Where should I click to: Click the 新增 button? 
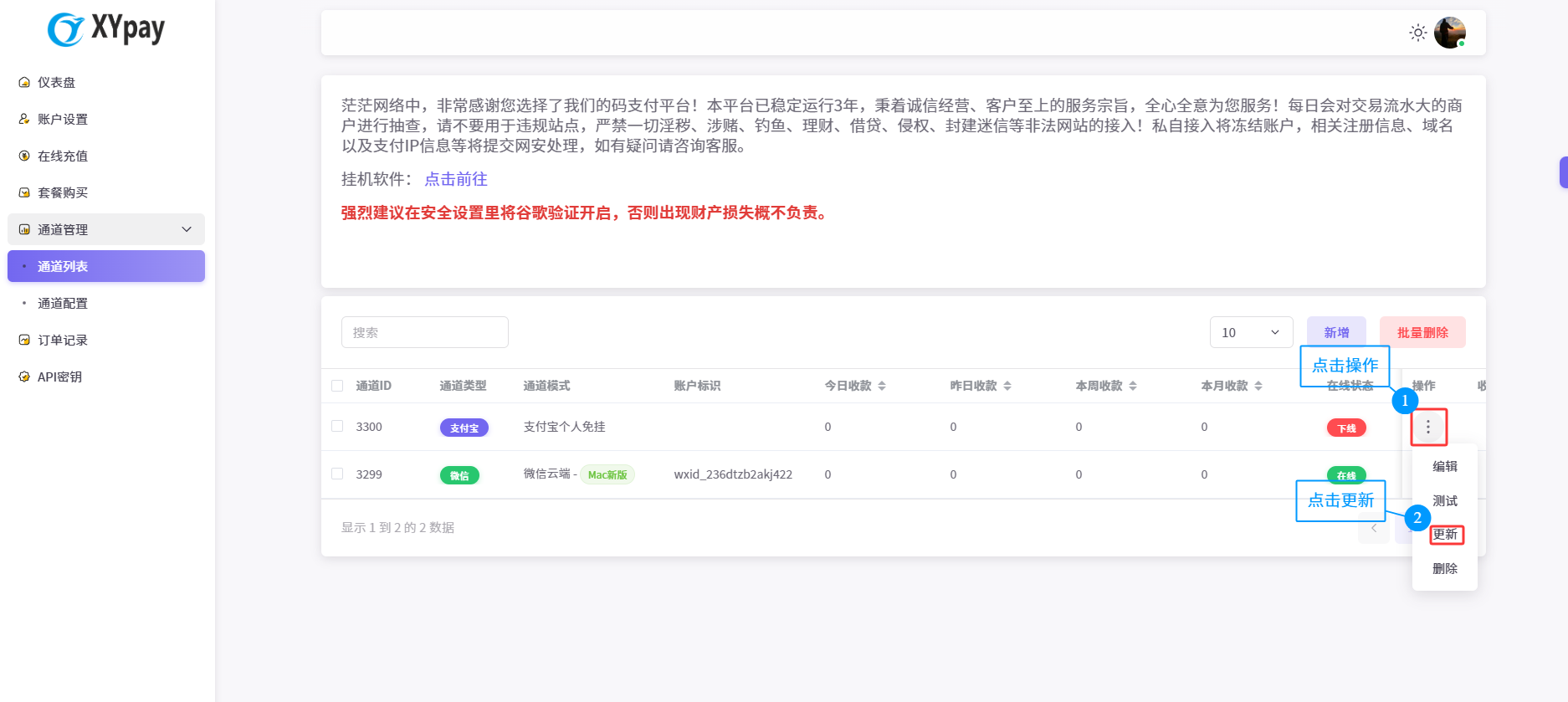pos(1336,332)
